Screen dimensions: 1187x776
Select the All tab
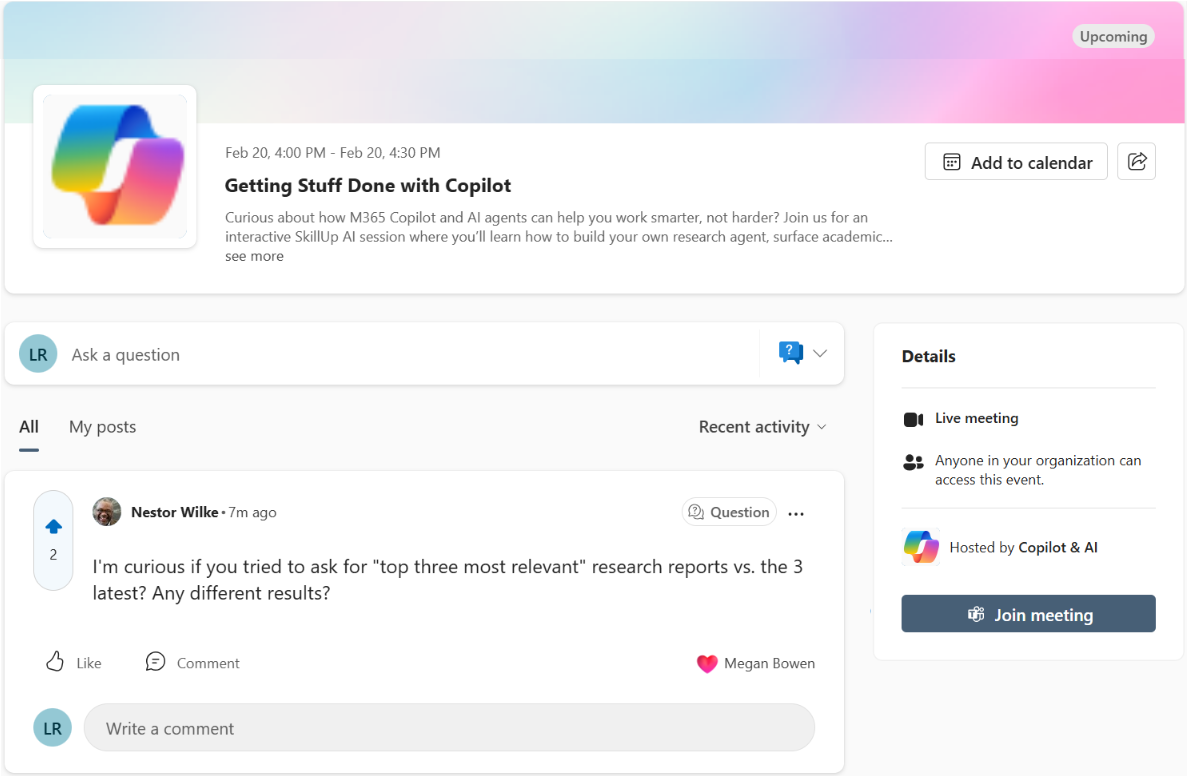(29, 427)
